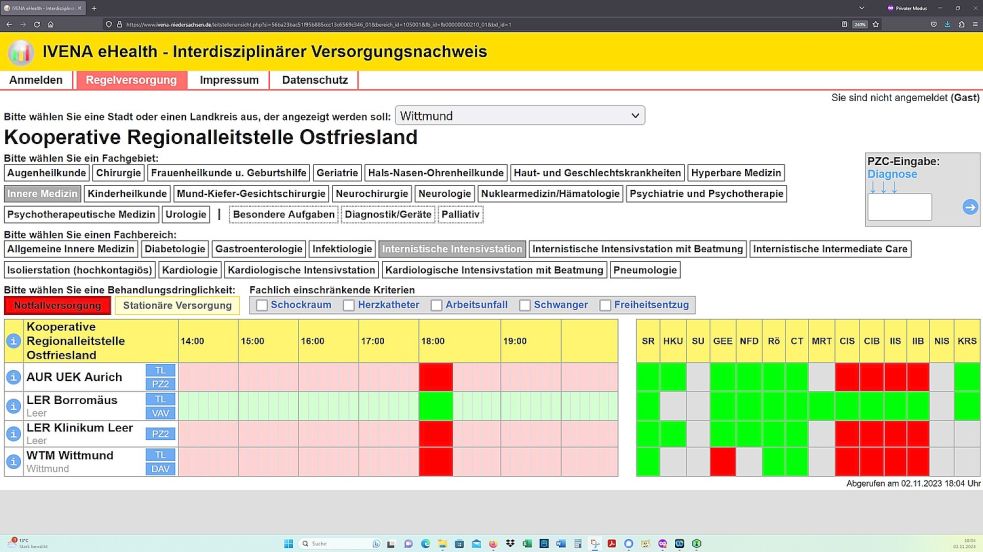Select Fachgebiet Urologie
The image size is (983, 552).
(x=186, y=214)
